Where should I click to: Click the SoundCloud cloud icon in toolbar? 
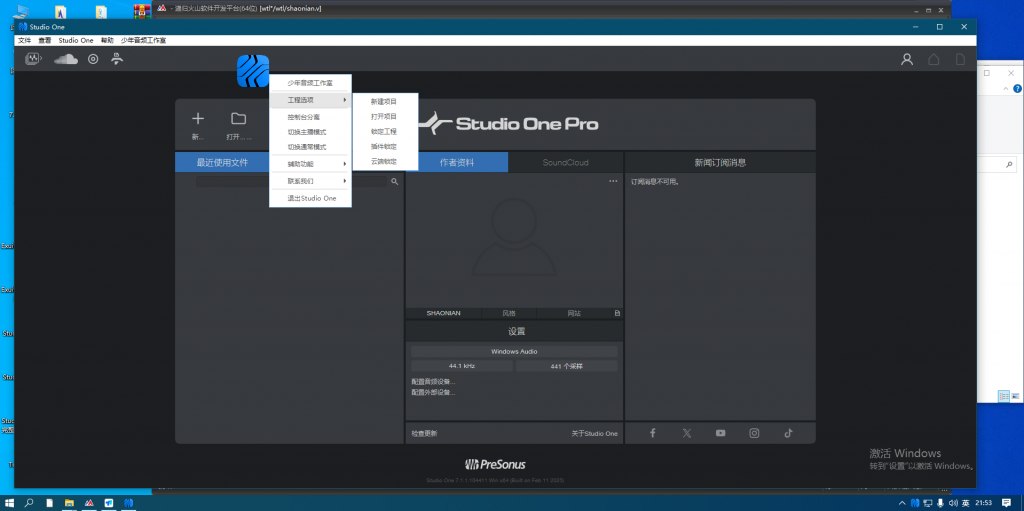coord(65,59)
